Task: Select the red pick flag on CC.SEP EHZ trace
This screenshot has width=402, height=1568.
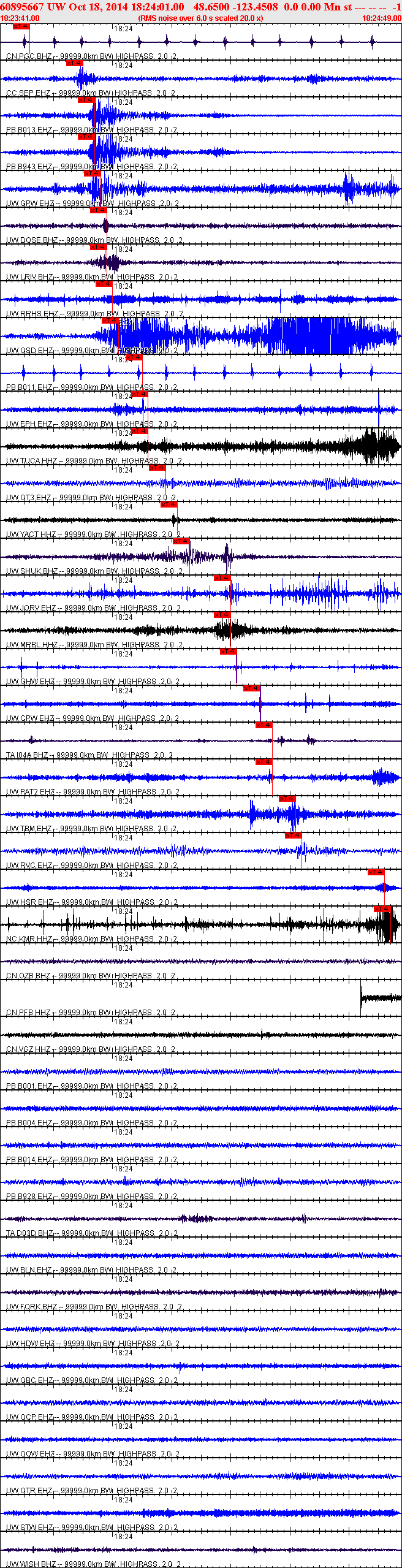Action: tap(74, 63)
